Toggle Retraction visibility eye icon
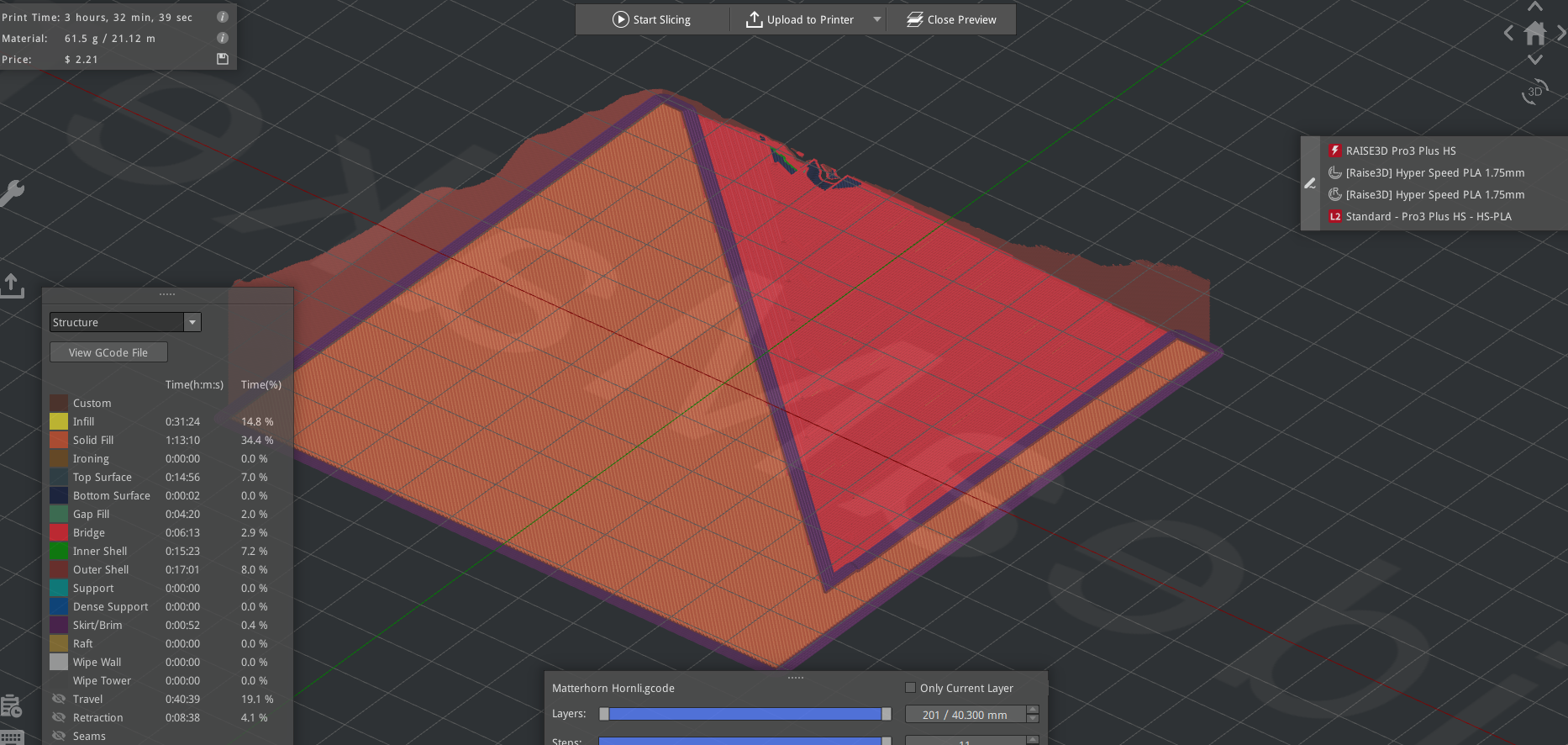This screenshot has width=1568, height=745. coord(59,717)
